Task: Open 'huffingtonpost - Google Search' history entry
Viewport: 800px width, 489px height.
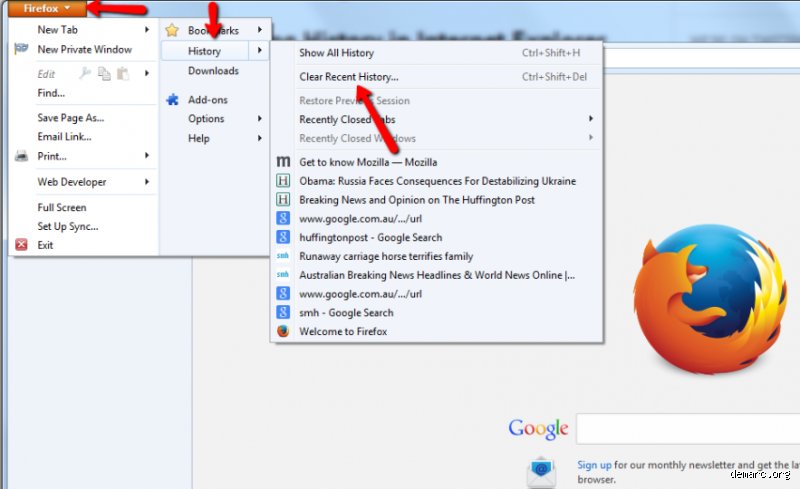Action: pos(370,237)
